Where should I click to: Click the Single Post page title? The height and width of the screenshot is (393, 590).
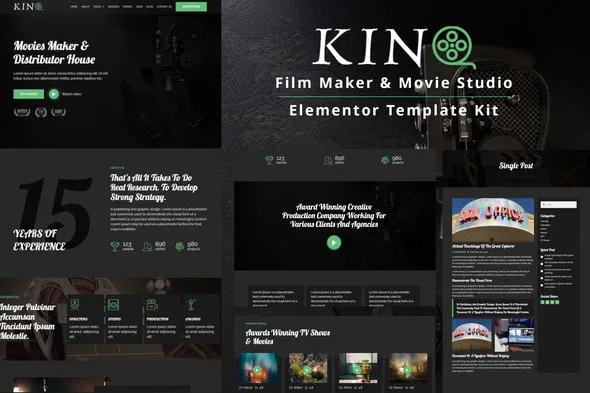(x=516, y=166)
